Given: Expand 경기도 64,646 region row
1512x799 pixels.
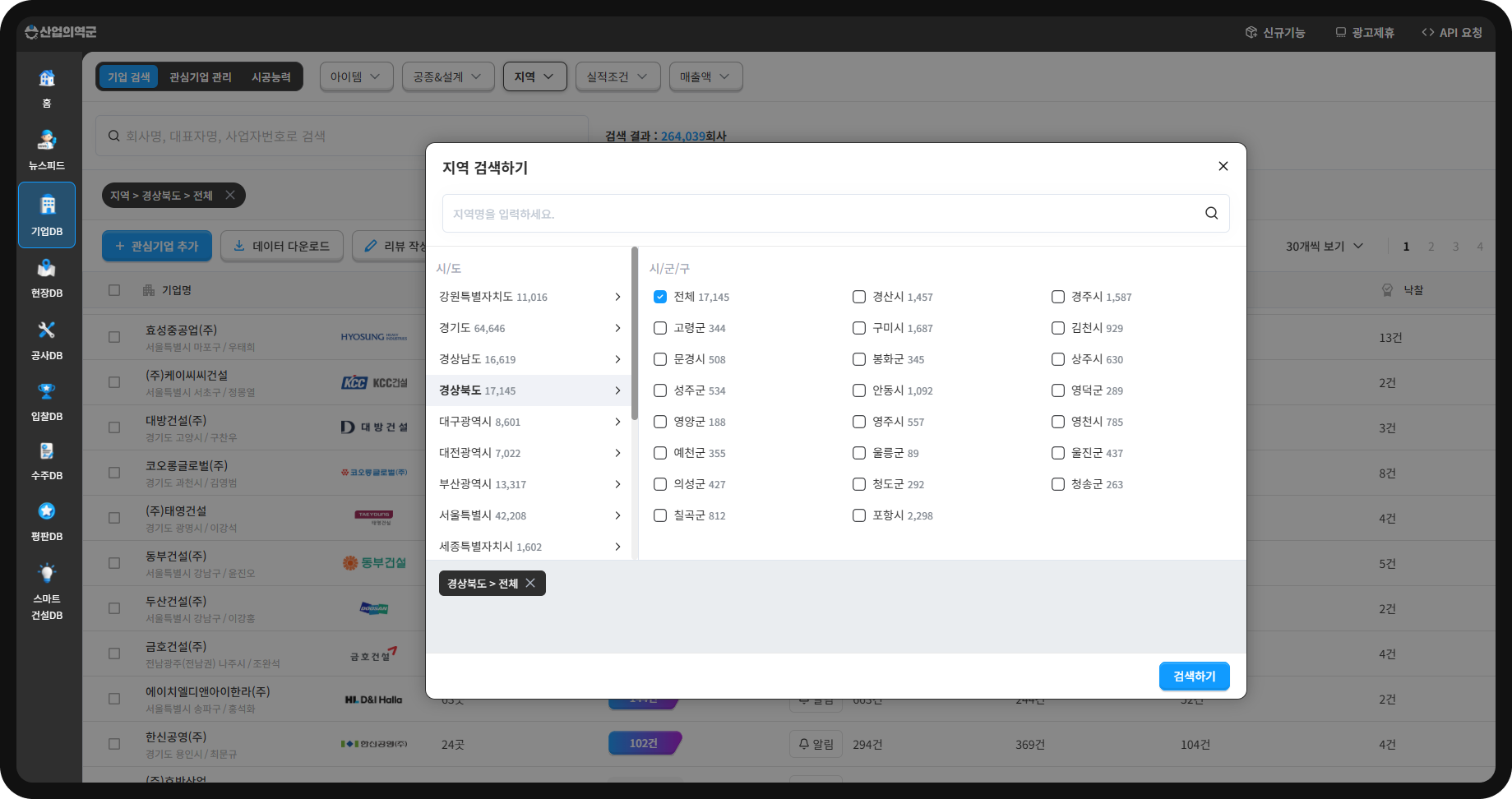Looking at the screenshot, I should pos(529,328).
